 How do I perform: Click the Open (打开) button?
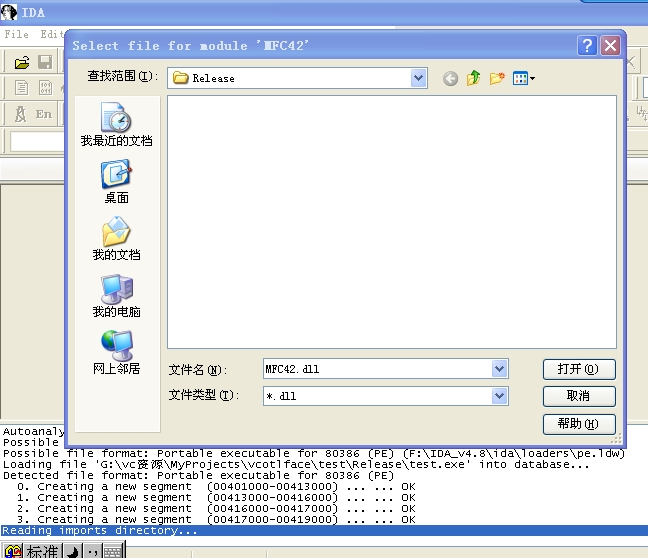pos(579,369)
